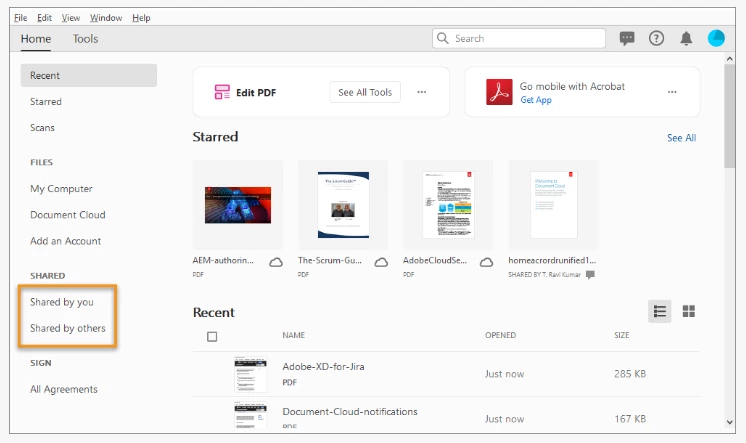Screen dimensions: 746x443
Task: Click Add an Account
Action: pyautogui.click(x=66, y=241)
